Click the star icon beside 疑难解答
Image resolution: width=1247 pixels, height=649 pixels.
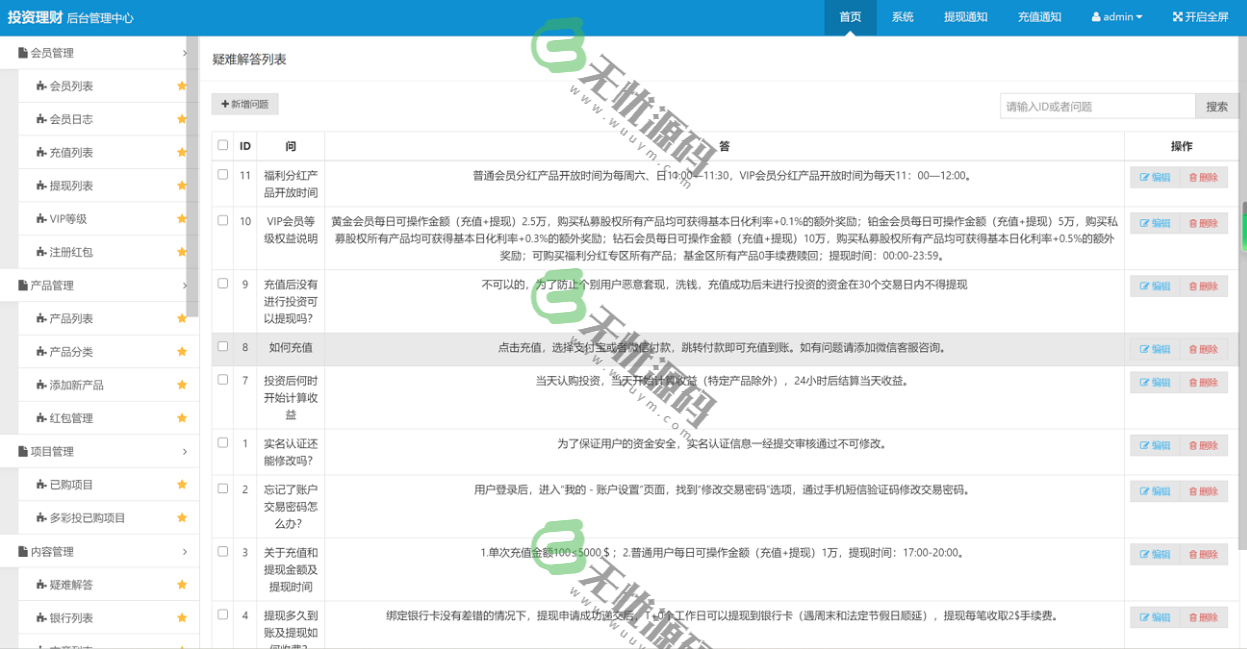(182, 584)
